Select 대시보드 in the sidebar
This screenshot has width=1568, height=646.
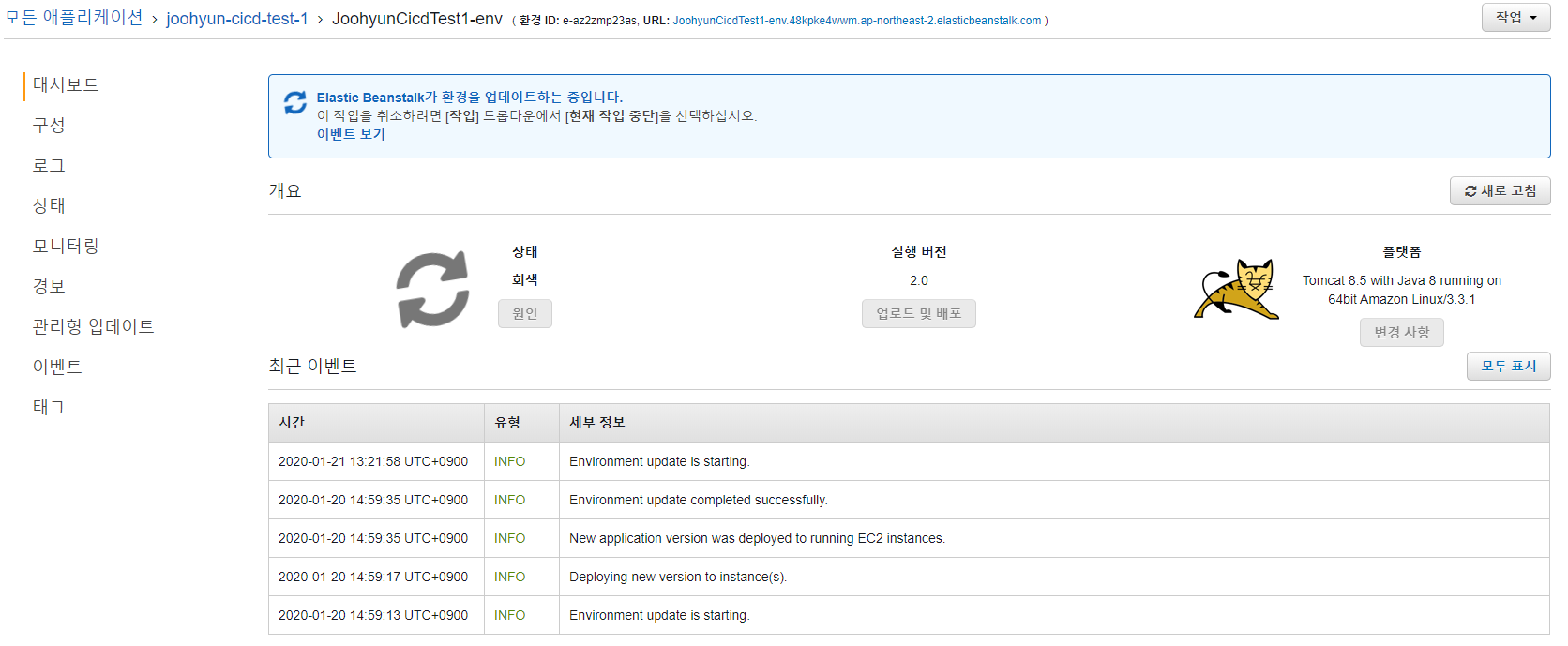point(66,85)
